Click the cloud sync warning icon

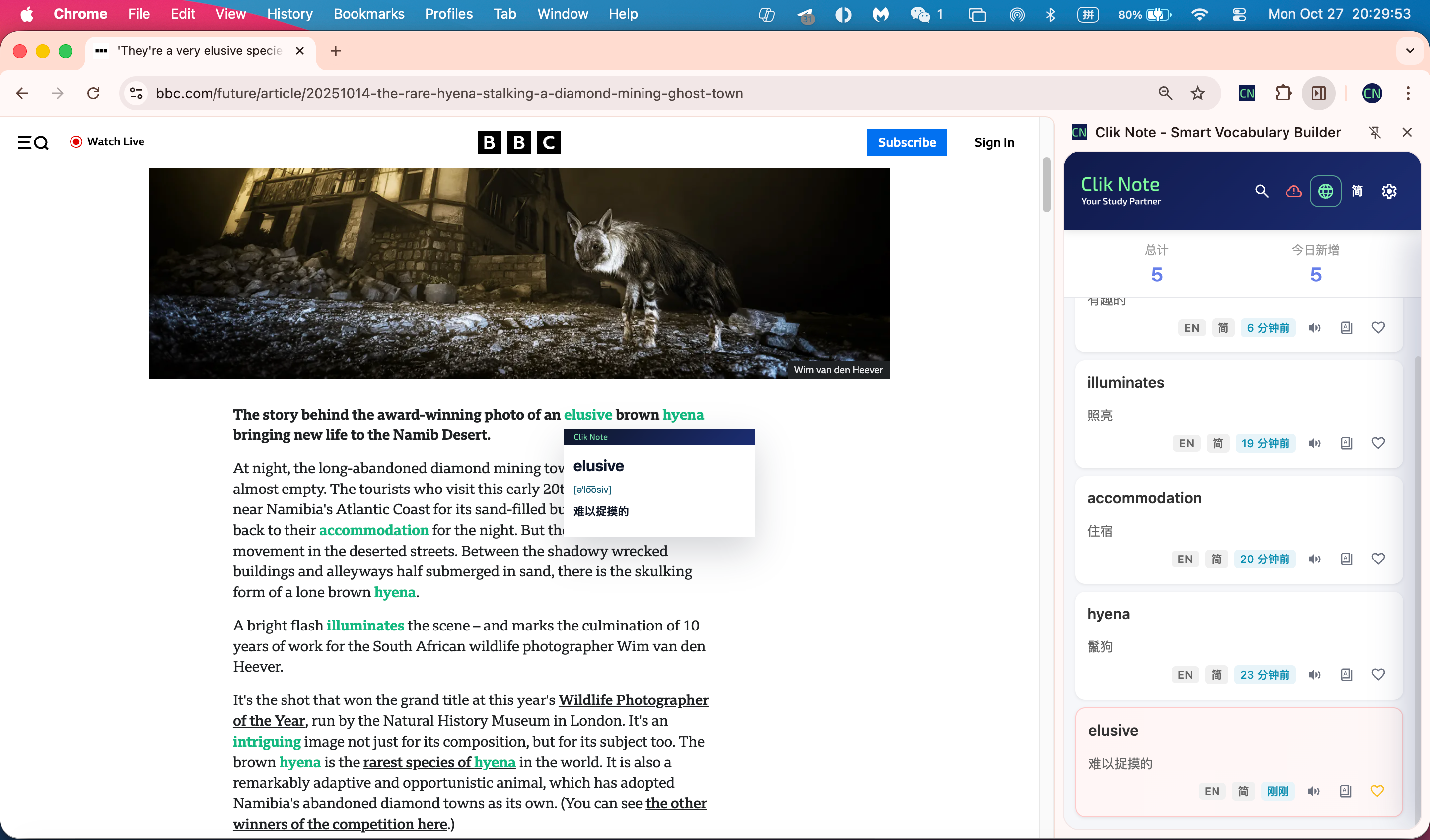click(1294, 191)
